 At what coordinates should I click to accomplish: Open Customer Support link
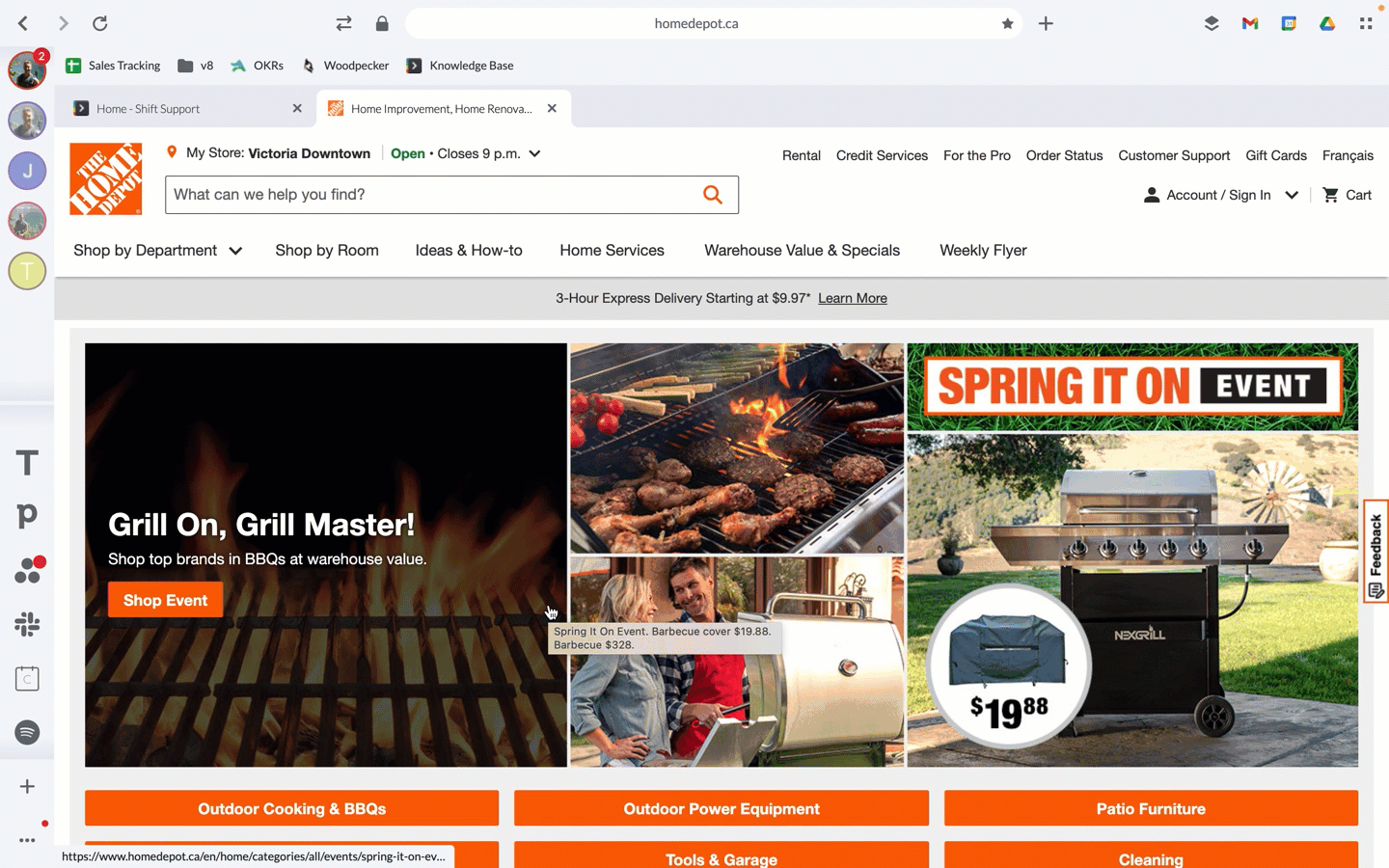(1174, 155)
